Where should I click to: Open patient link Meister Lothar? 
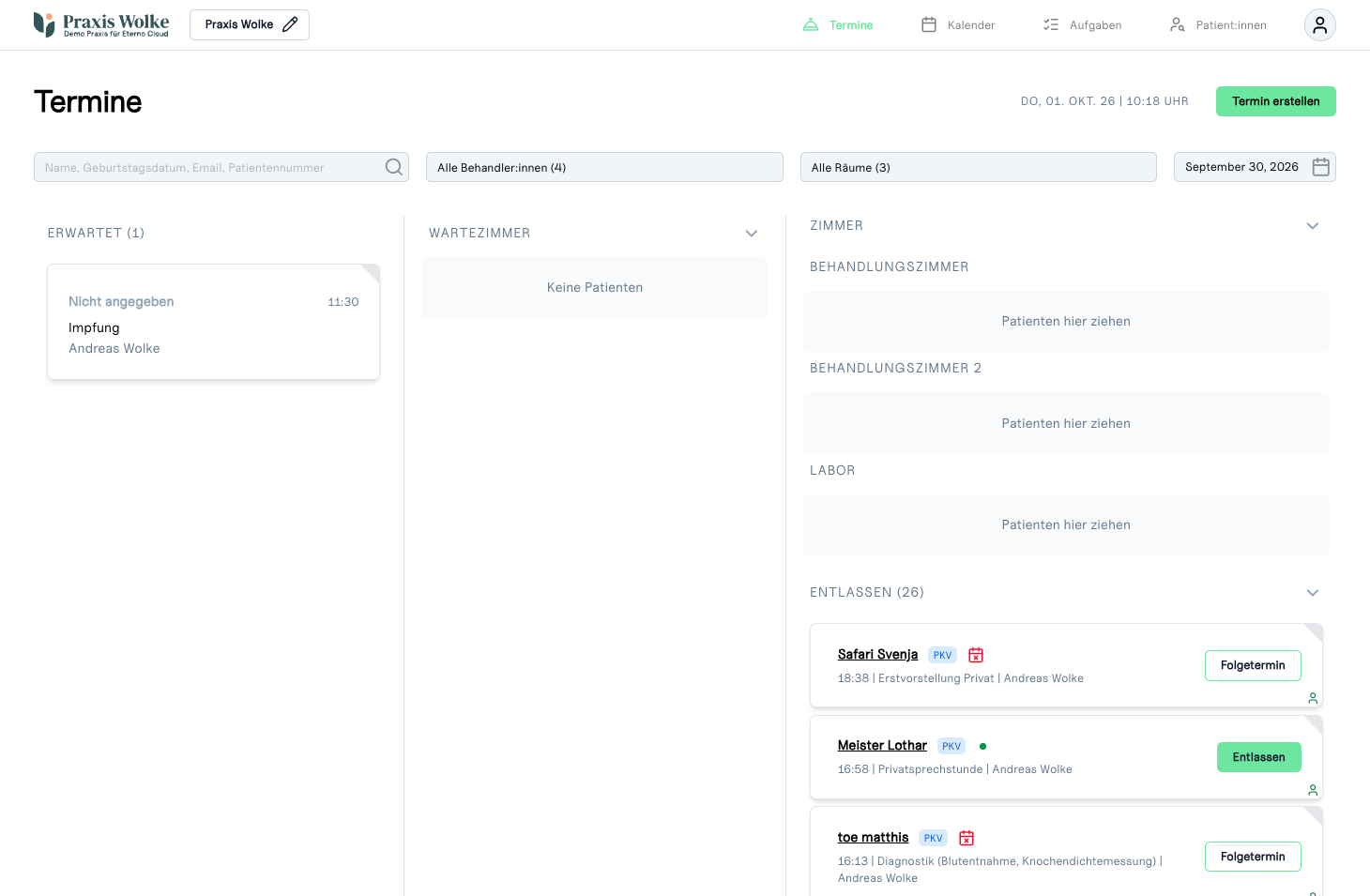pos(882,746)
